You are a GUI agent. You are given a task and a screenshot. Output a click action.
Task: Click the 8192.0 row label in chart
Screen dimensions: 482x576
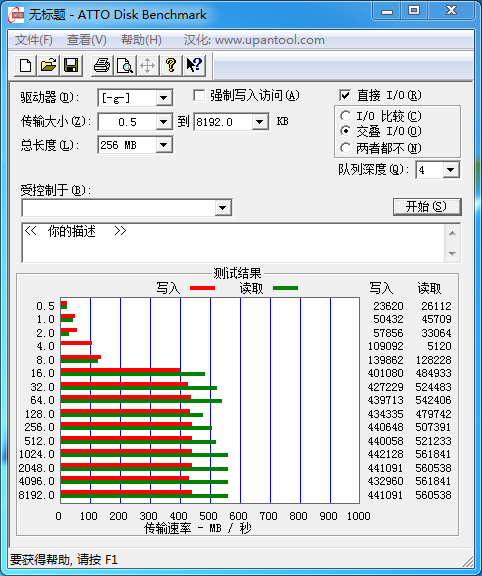point(36,495)
